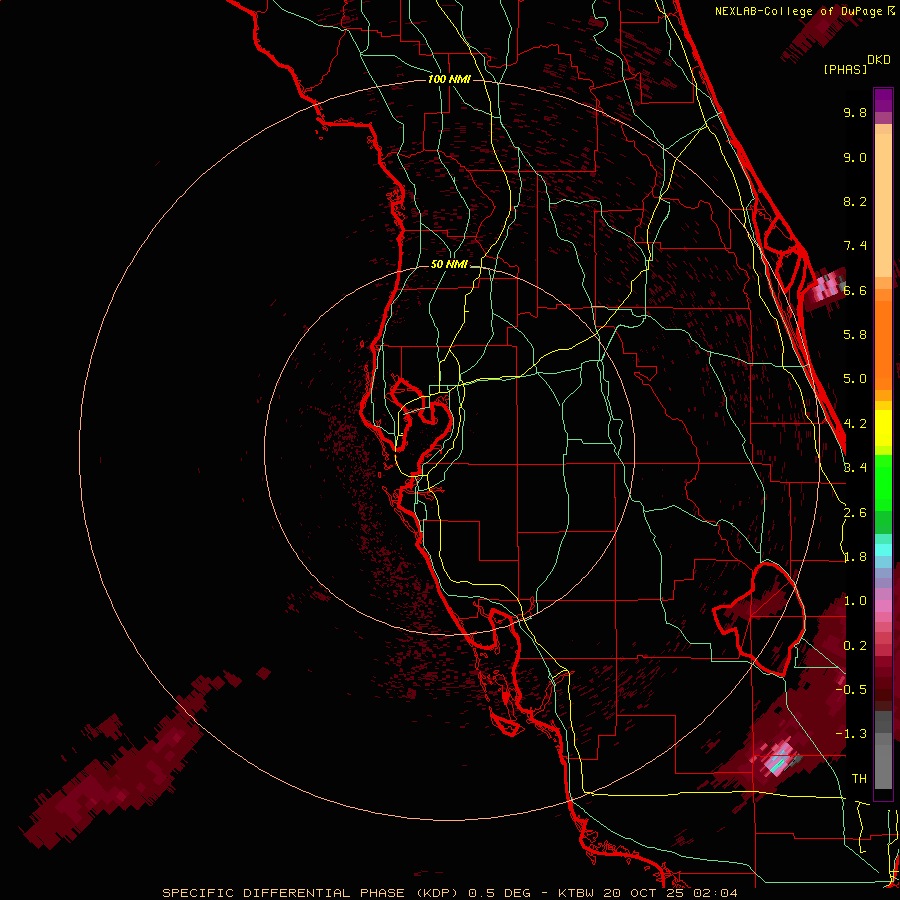Click the [PHAS] units label
This screenshot has height=900, width=900.
(845, 69)
